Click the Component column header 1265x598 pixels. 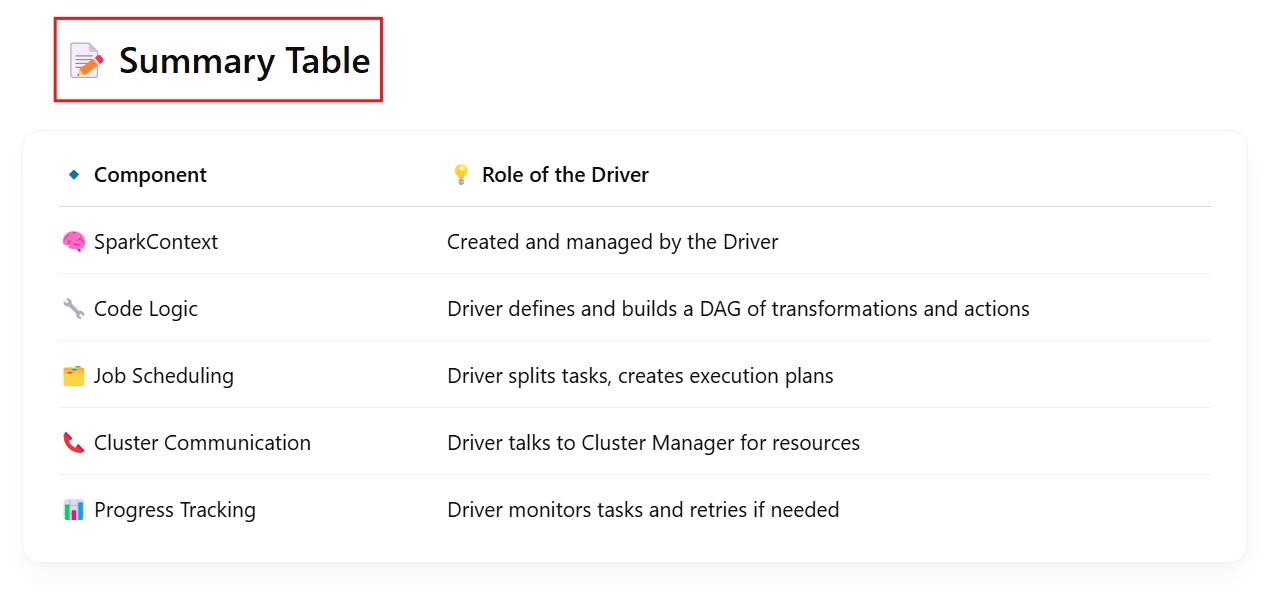pyautogui.click(x=150, y=175)
